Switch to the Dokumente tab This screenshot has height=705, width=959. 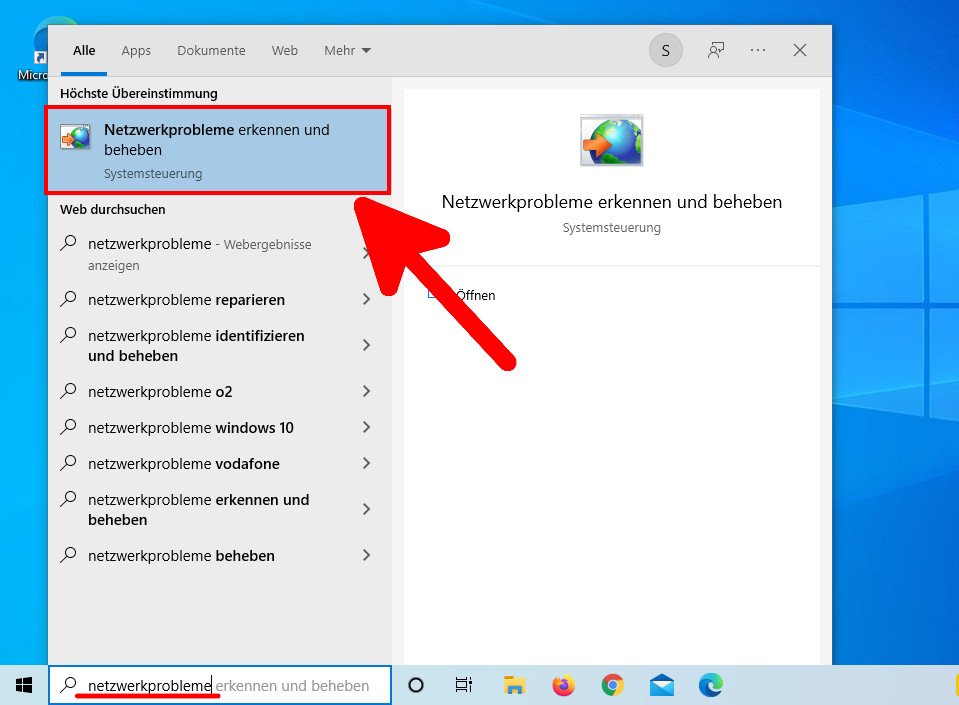point(211,50)
